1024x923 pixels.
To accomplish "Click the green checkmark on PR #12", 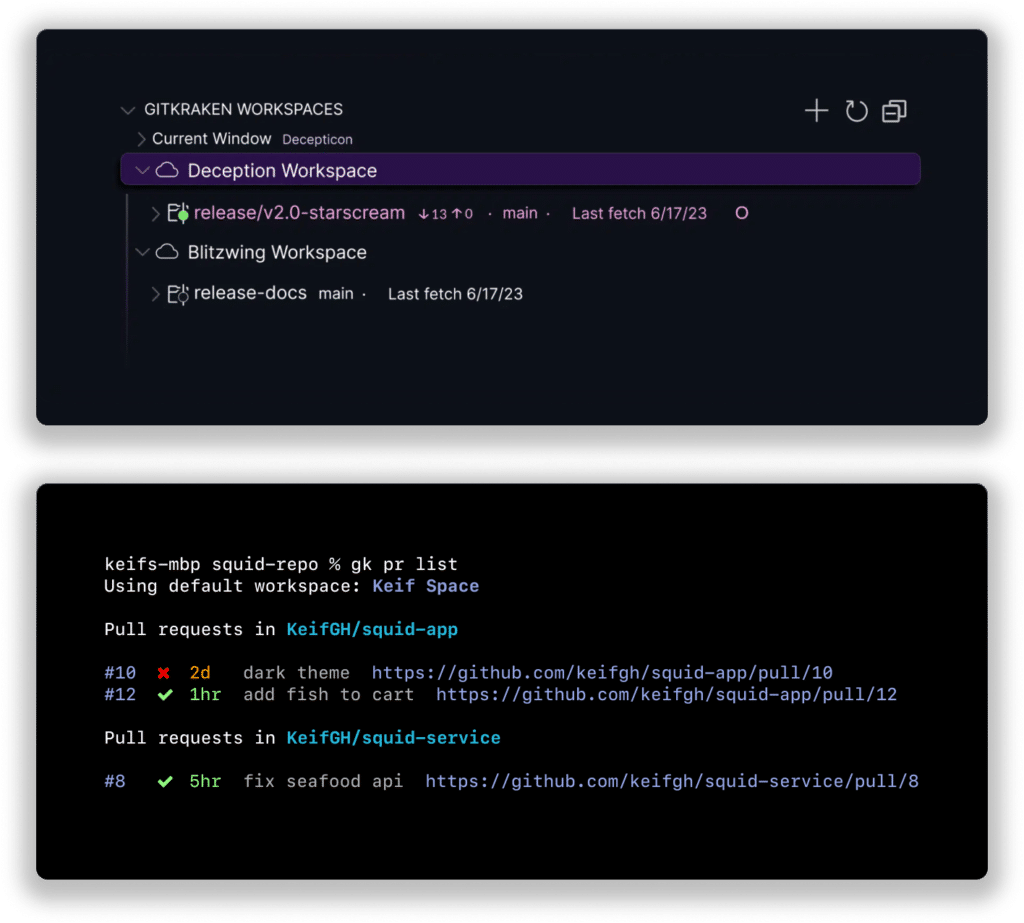I will click(x=165, y=694).
